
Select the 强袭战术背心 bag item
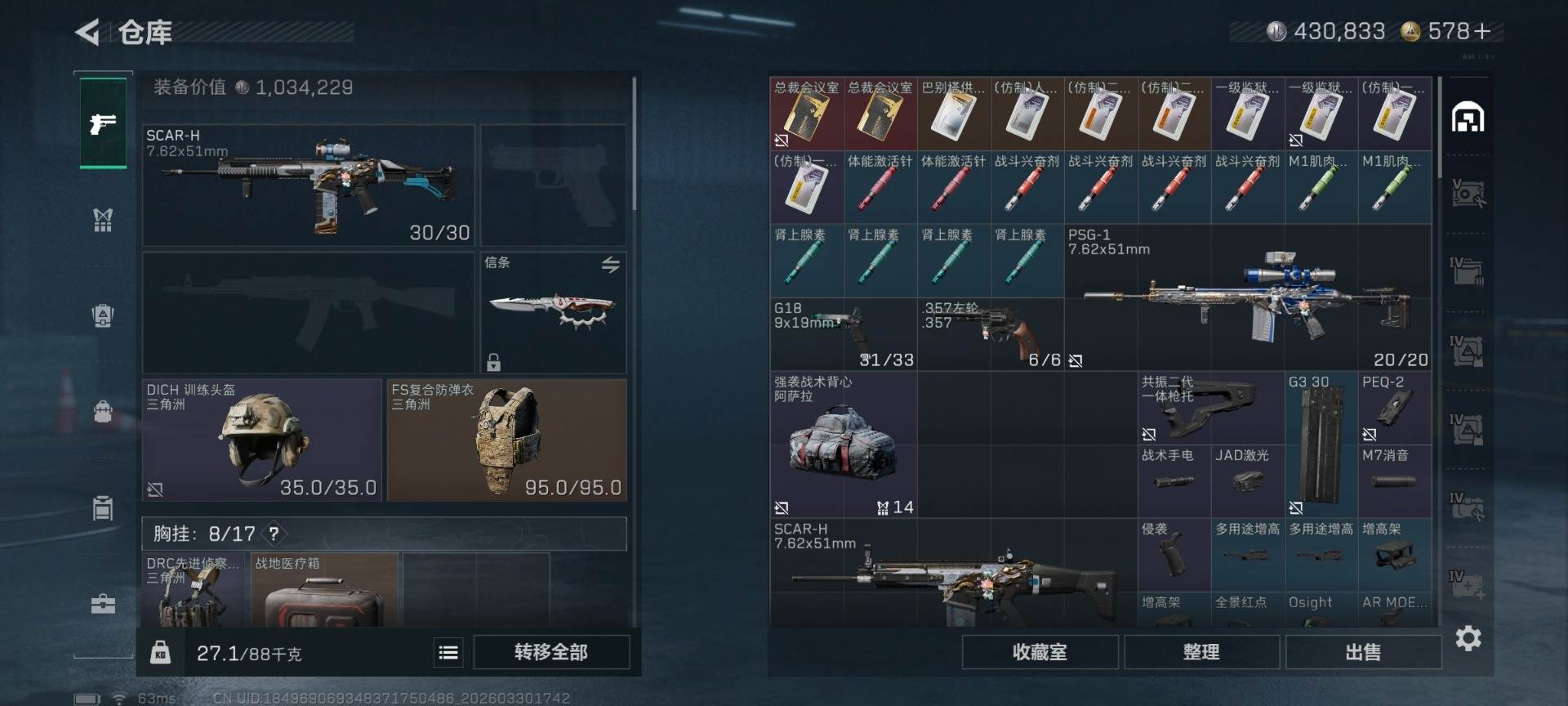[844, 445]
